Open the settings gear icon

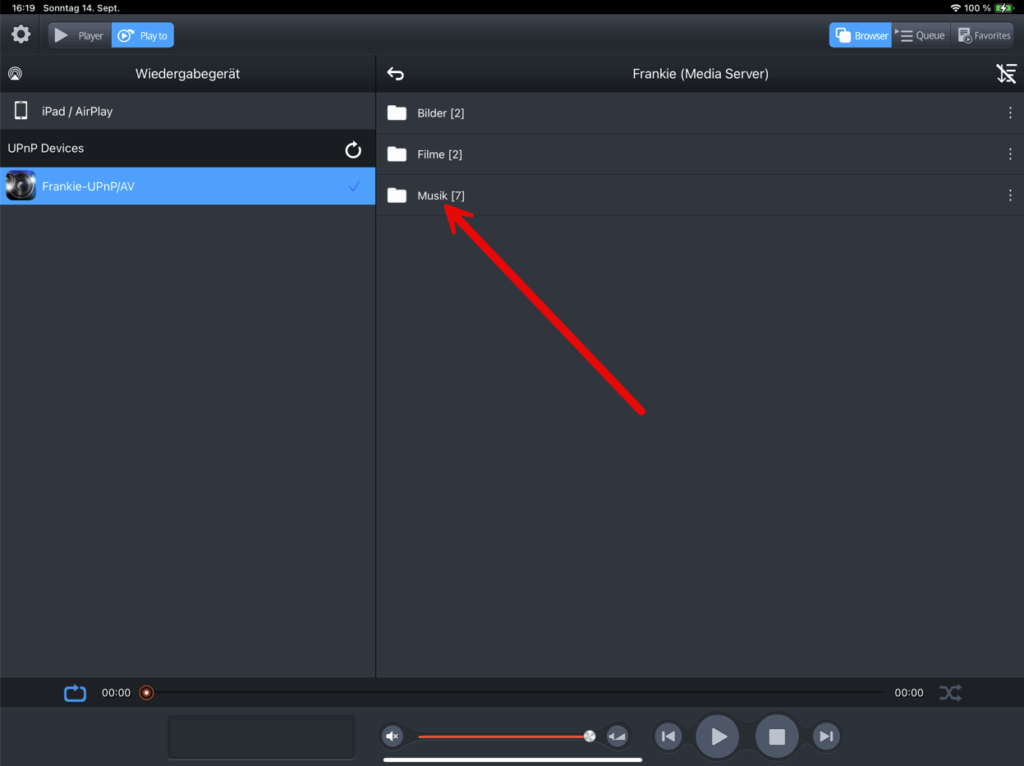(21, 35)
